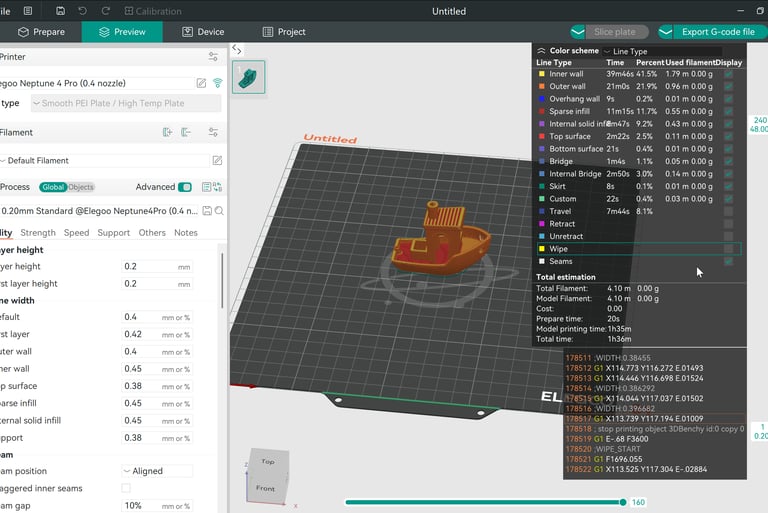
Task: Click the add filament icon
Action: pyautogui.click(x=168, y=132)
